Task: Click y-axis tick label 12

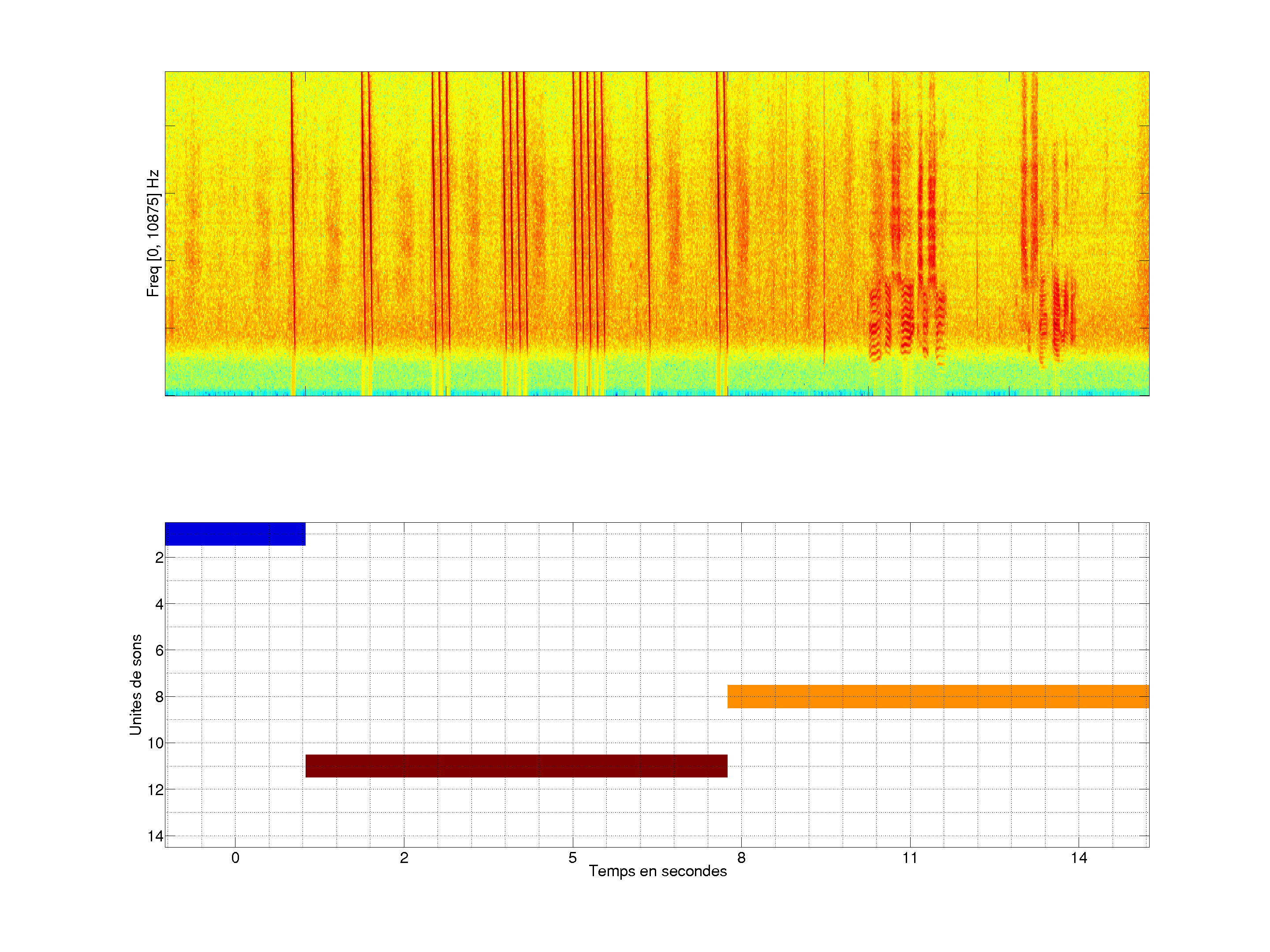Action: click(x=156, y=790)
